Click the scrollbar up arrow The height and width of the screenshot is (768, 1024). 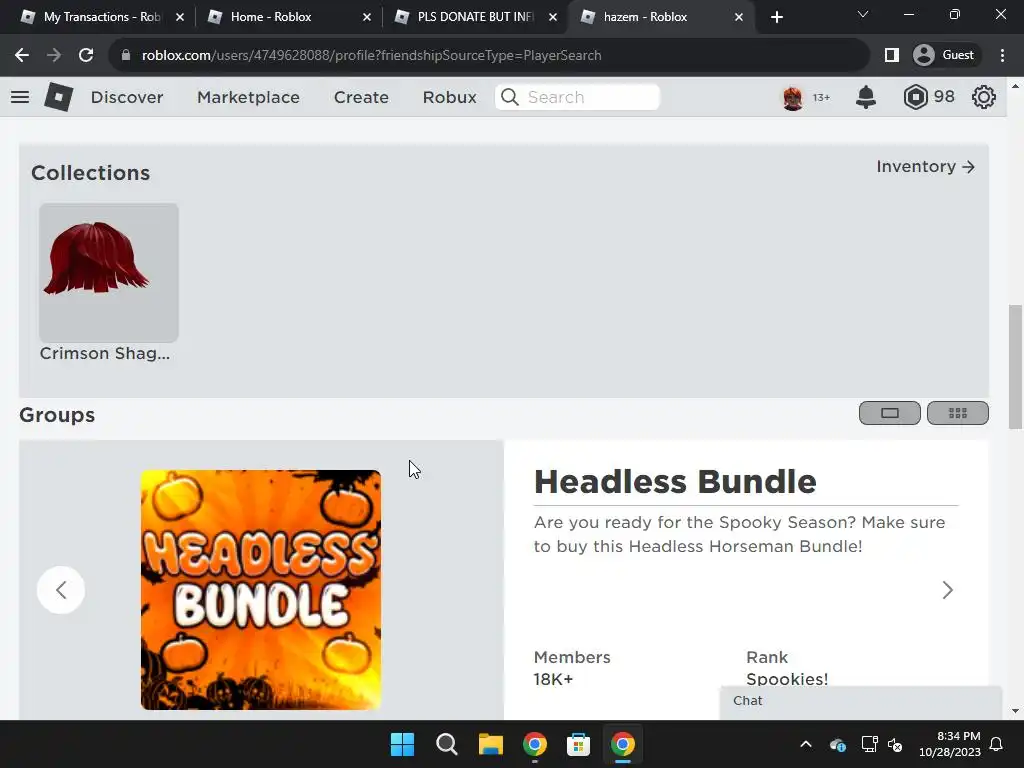tap(1015, 86)
